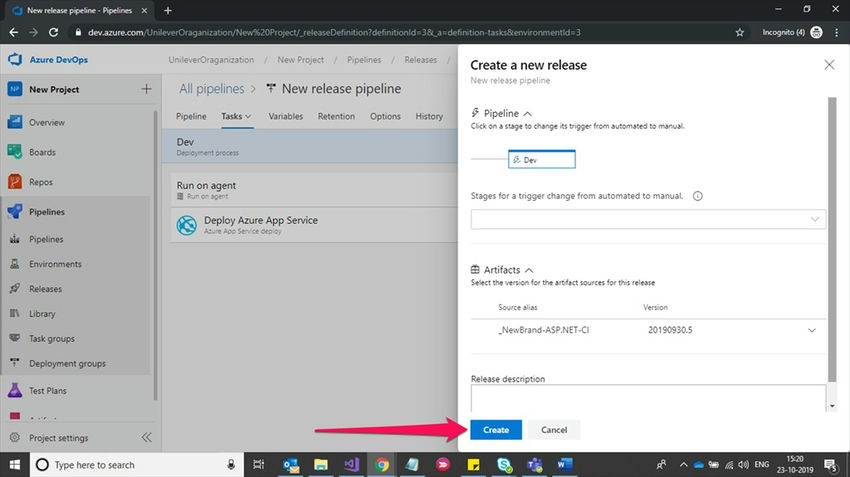Viewport: 850px width, 477px height.
Task: Bookmark this page with star icon
Action: 739,33
